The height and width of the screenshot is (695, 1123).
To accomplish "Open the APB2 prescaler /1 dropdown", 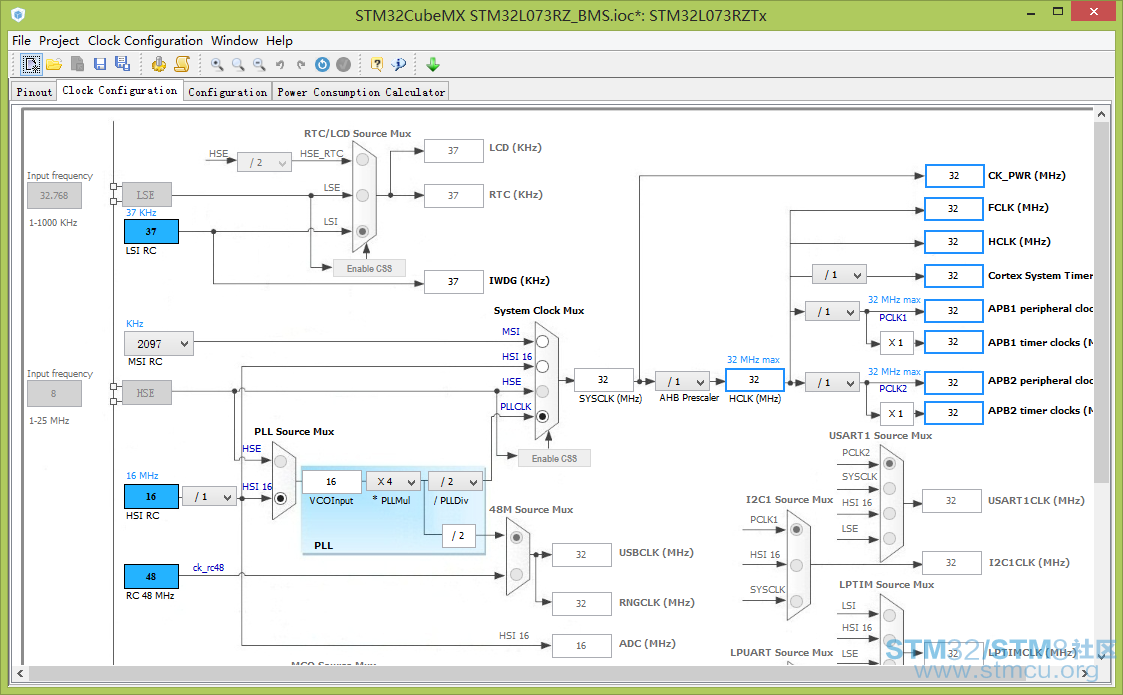I will click(x=832, y=383).
